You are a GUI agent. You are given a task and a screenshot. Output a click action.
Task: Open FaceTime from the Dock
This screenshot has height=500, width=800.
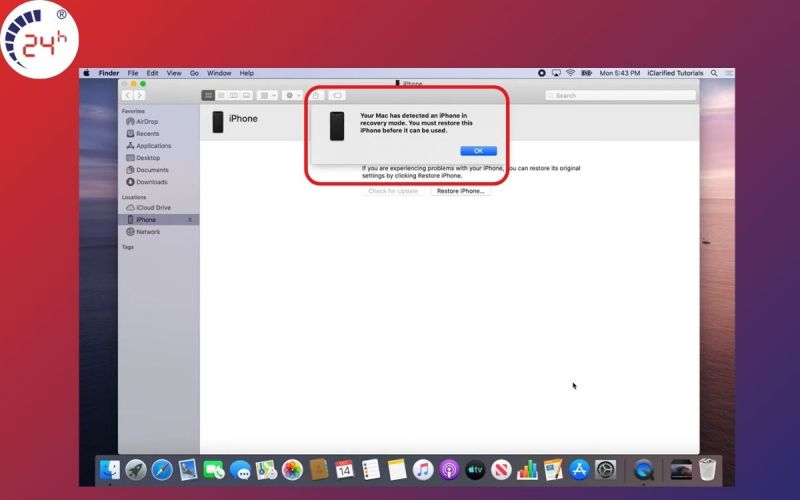(214, 469)
